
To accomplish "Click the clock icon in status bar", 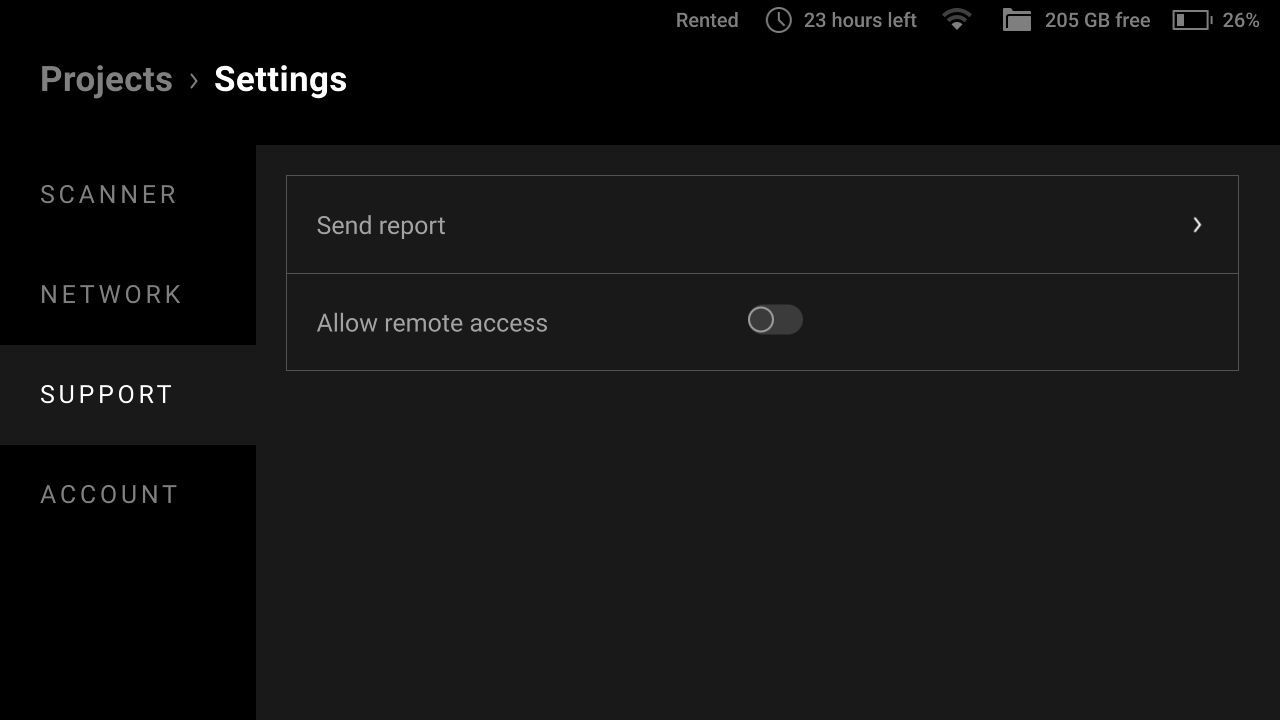I will point(778,20).
